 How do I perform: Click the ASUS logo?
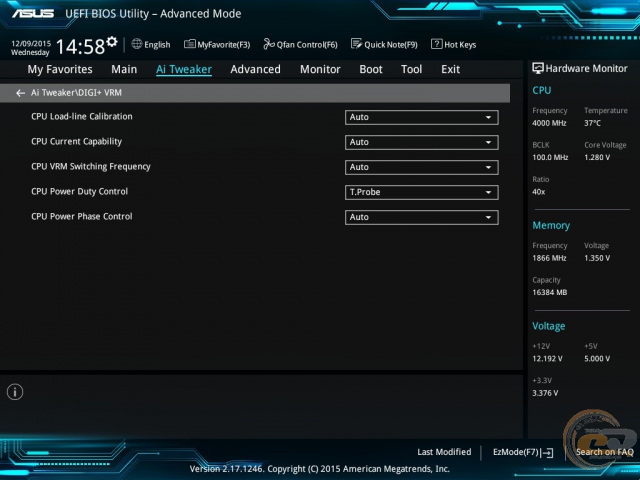pyautogui.click(x=33, y=13)
